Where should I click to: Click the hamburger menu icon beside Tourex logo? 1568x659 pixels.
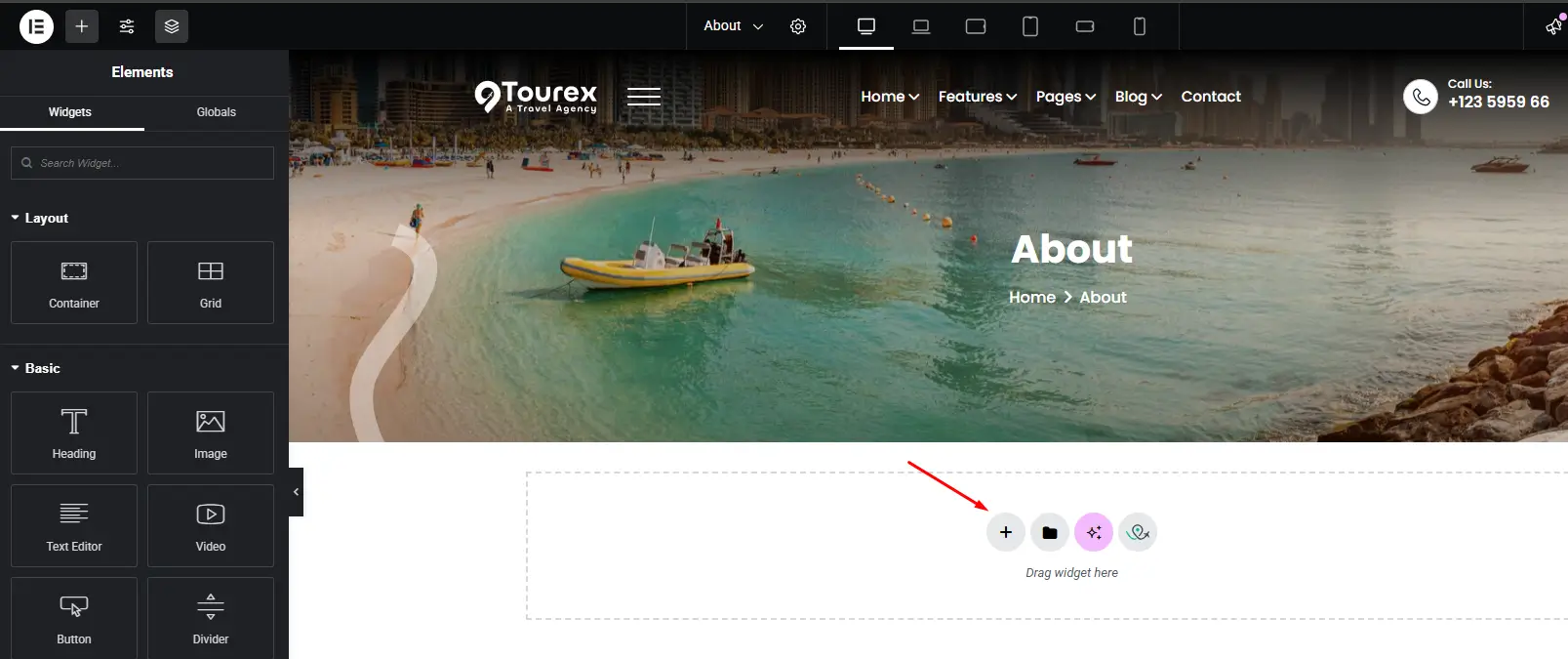click(644, 97)
